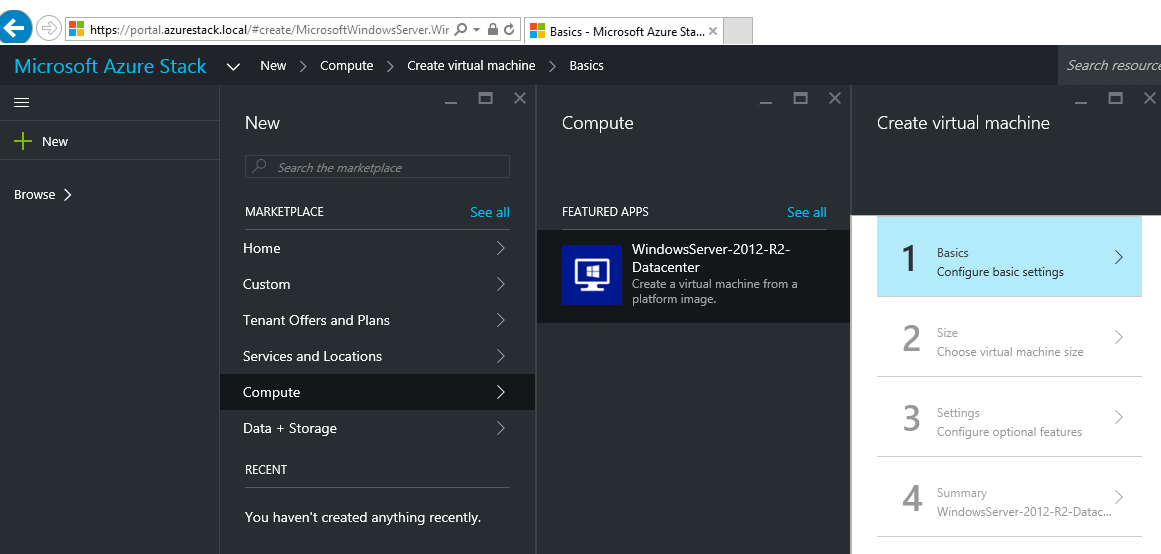
Task: Click the Basics breadcrumb item
Action: pos(586,66)
